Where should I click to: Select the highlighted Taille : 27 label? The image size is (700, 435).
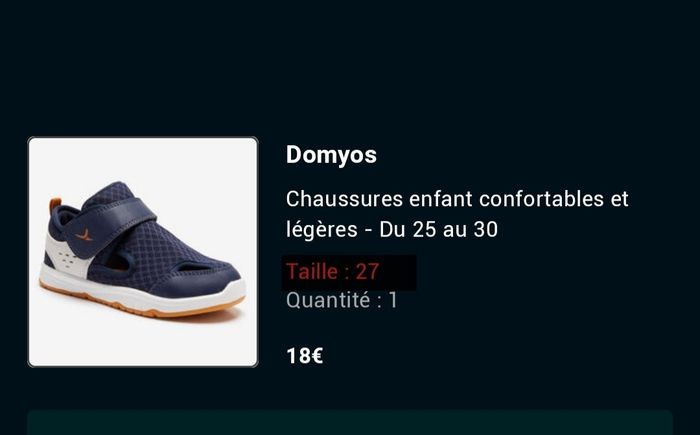333,272
